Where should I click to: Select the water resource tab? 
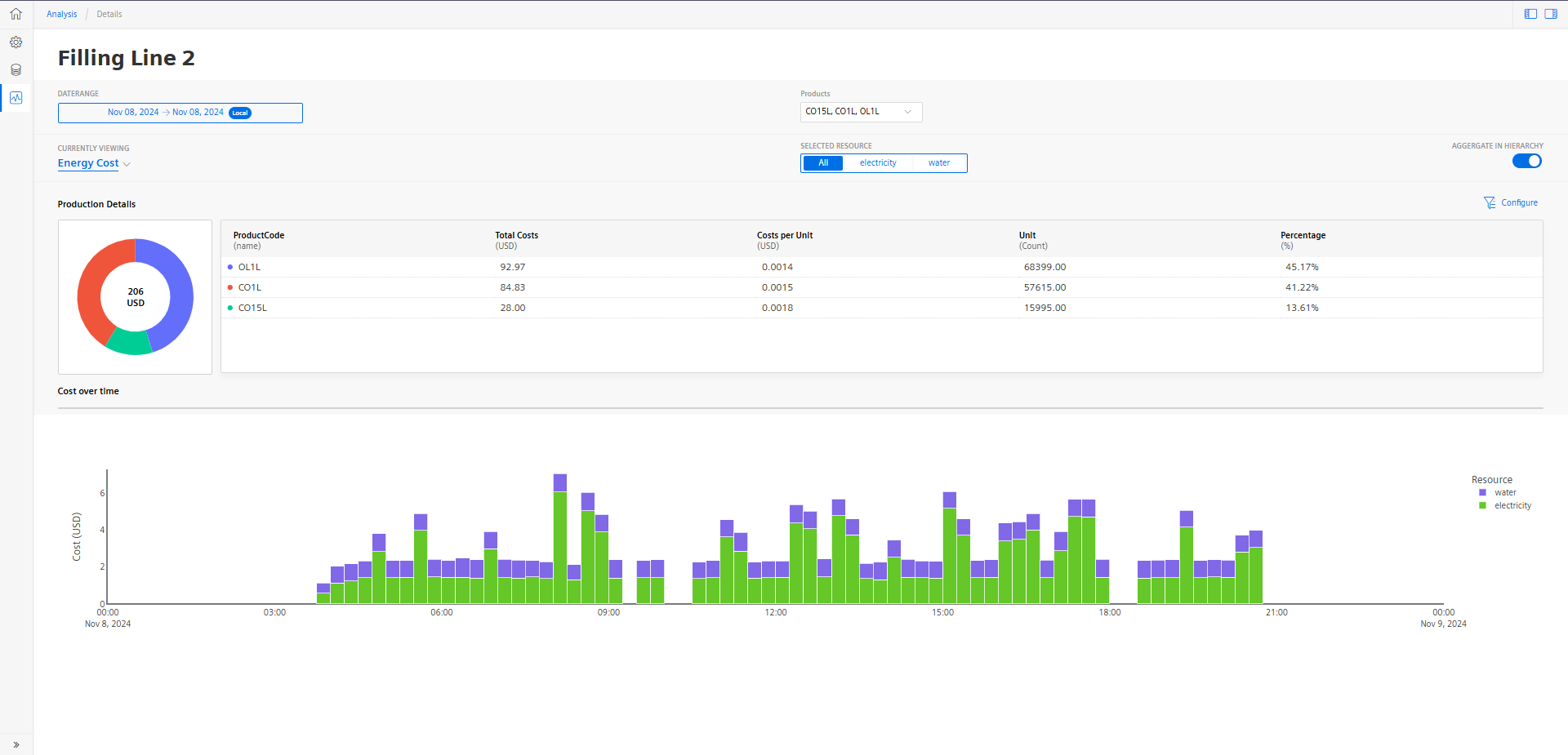[939, 163]
